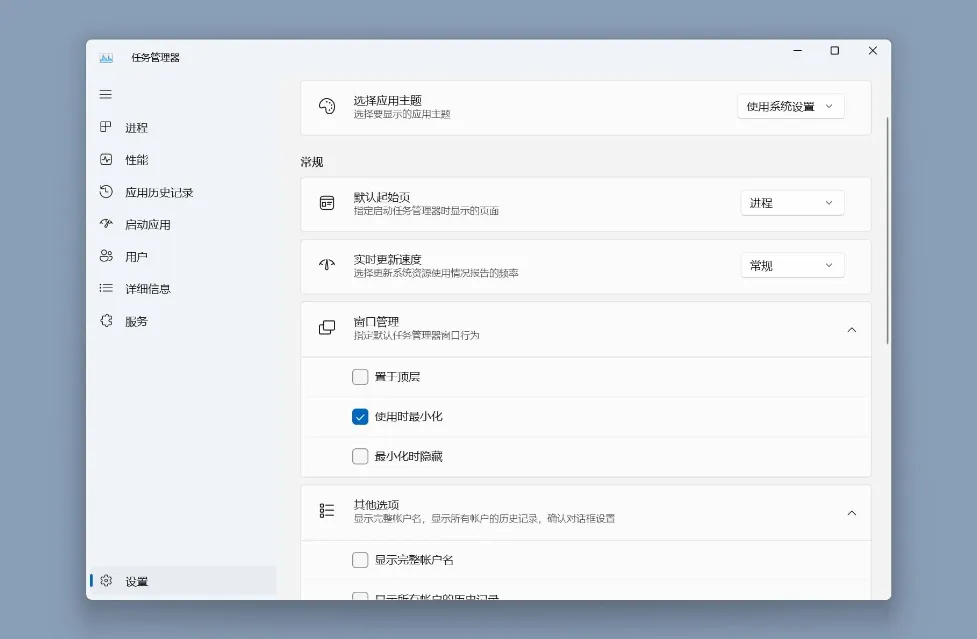
Task: Click the Settings (设置) gear icon
Action: pos(106,580)
